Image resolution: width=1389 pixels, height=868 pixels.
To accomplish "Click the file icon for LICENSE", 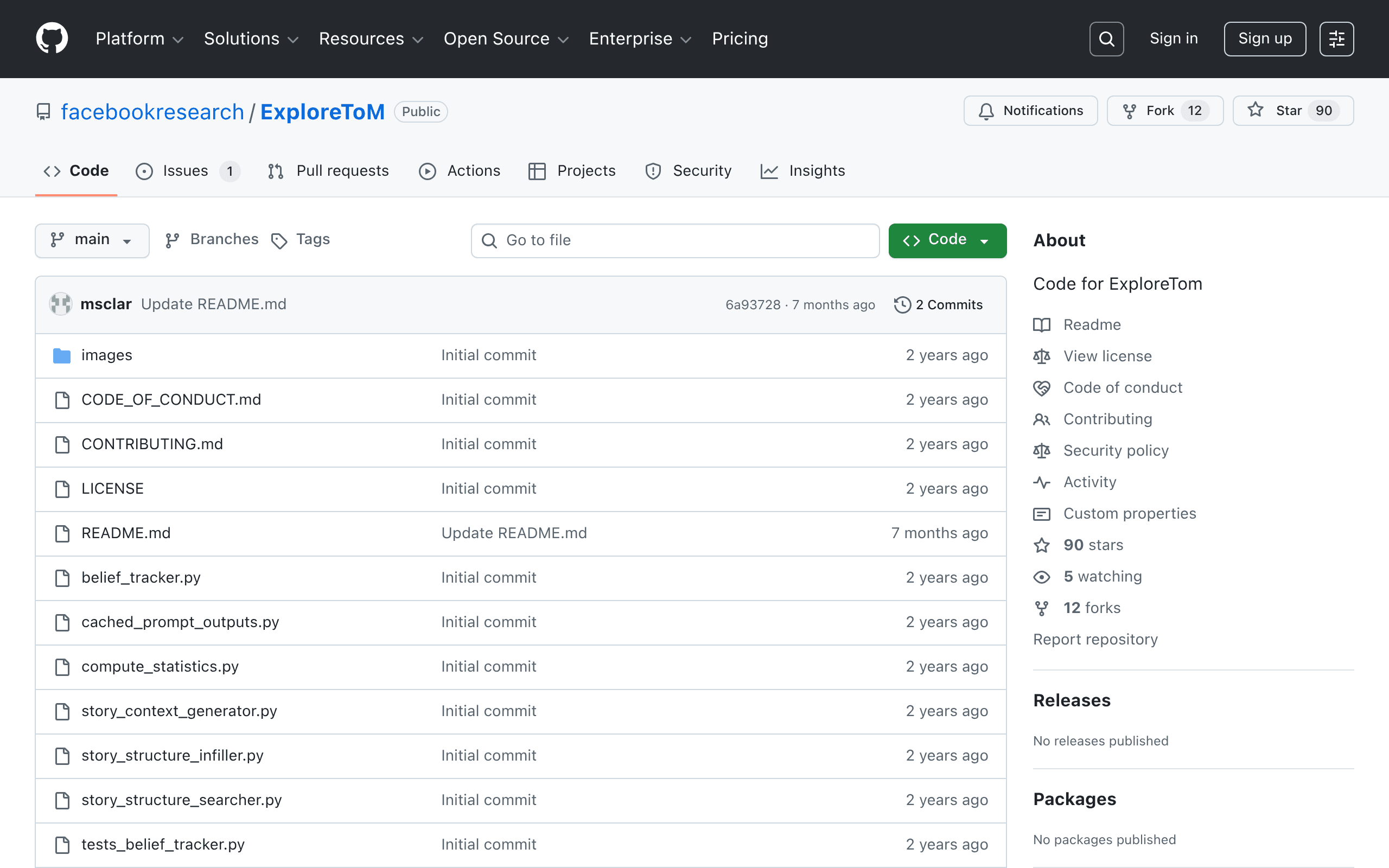I will click(62, 489).
